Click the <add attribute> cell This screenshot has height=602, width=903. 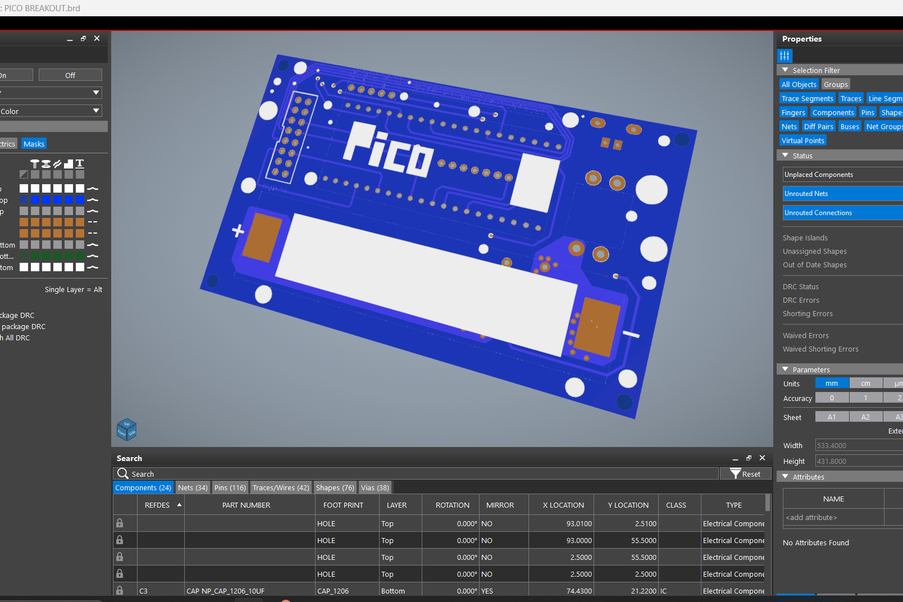point(833,517)
